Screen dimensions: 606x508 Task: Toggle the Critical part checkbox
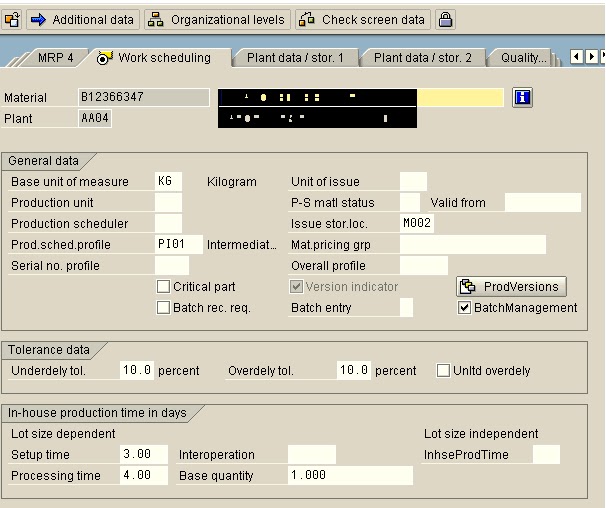point(163,286)
